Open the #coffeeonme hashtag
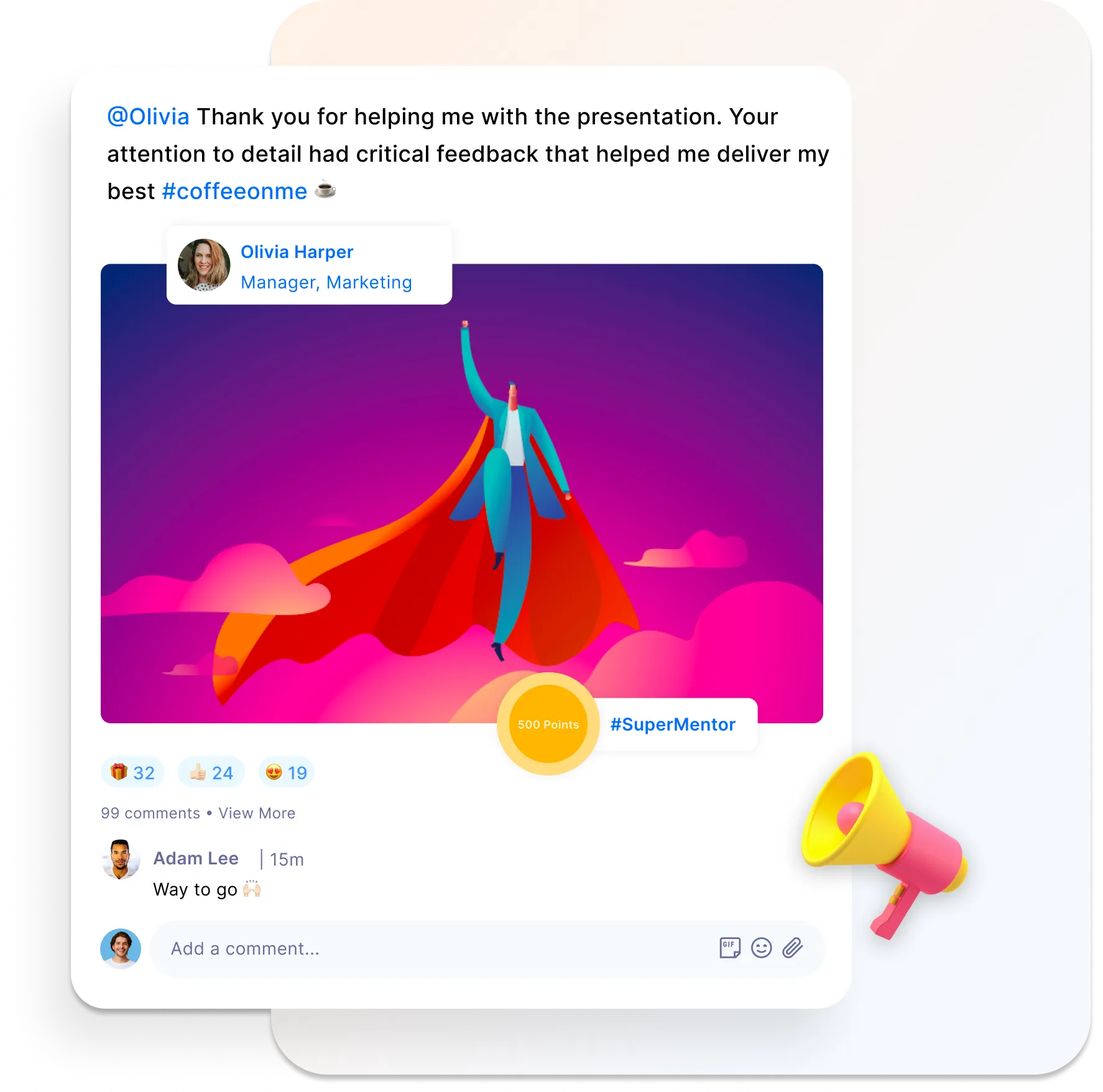This screenshot has width=1103, height=1092. click(x=234, y=192)
